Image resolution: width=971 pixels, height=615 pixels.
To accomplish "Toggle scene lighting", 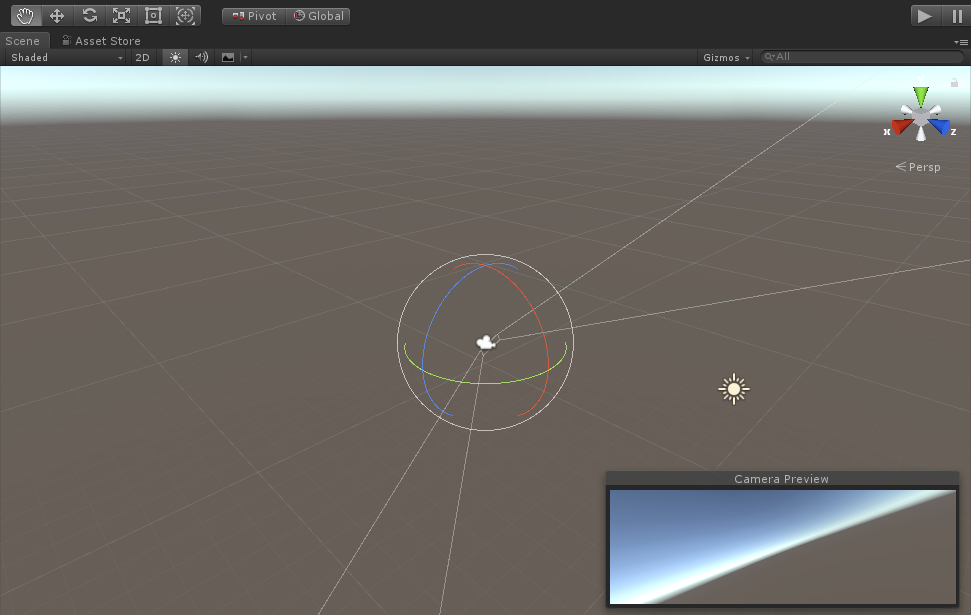I will pyautogui.click(x=174, y=57).
